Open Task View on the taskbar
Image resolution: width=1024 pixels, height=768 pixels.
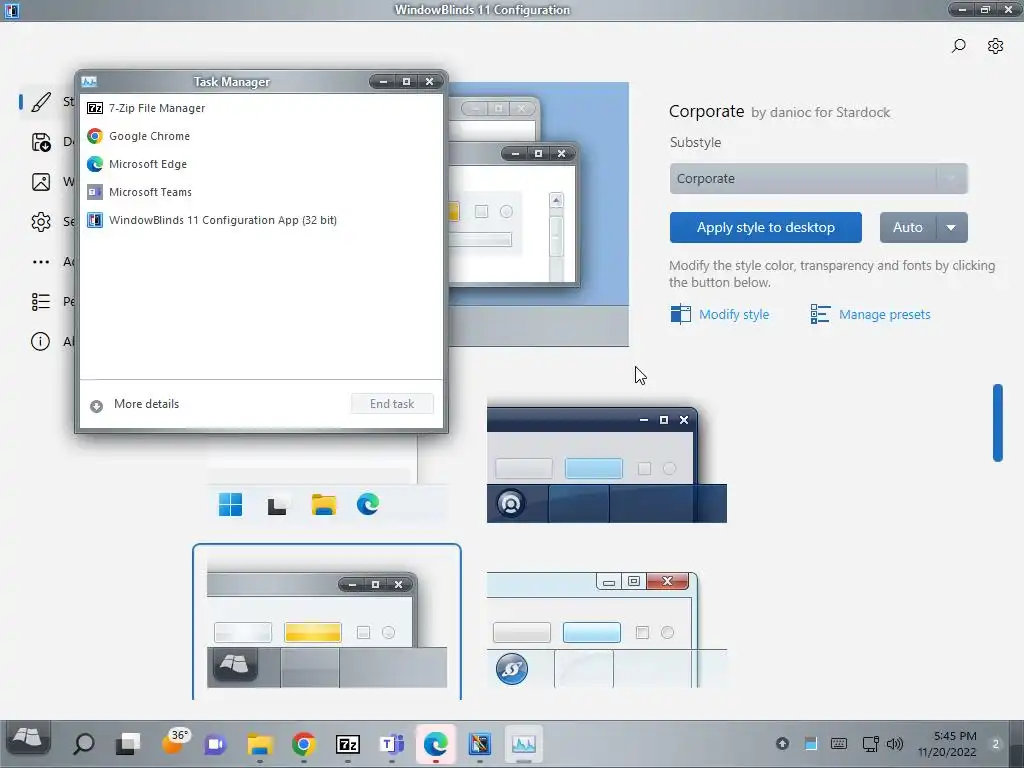[x=128, y=744]
